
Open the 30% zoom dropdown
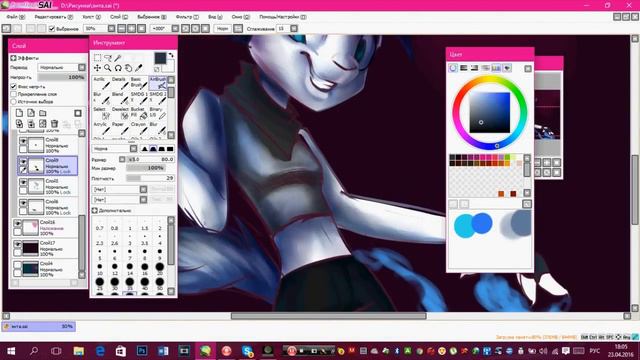pyautogui.click(x=111, y=29)
